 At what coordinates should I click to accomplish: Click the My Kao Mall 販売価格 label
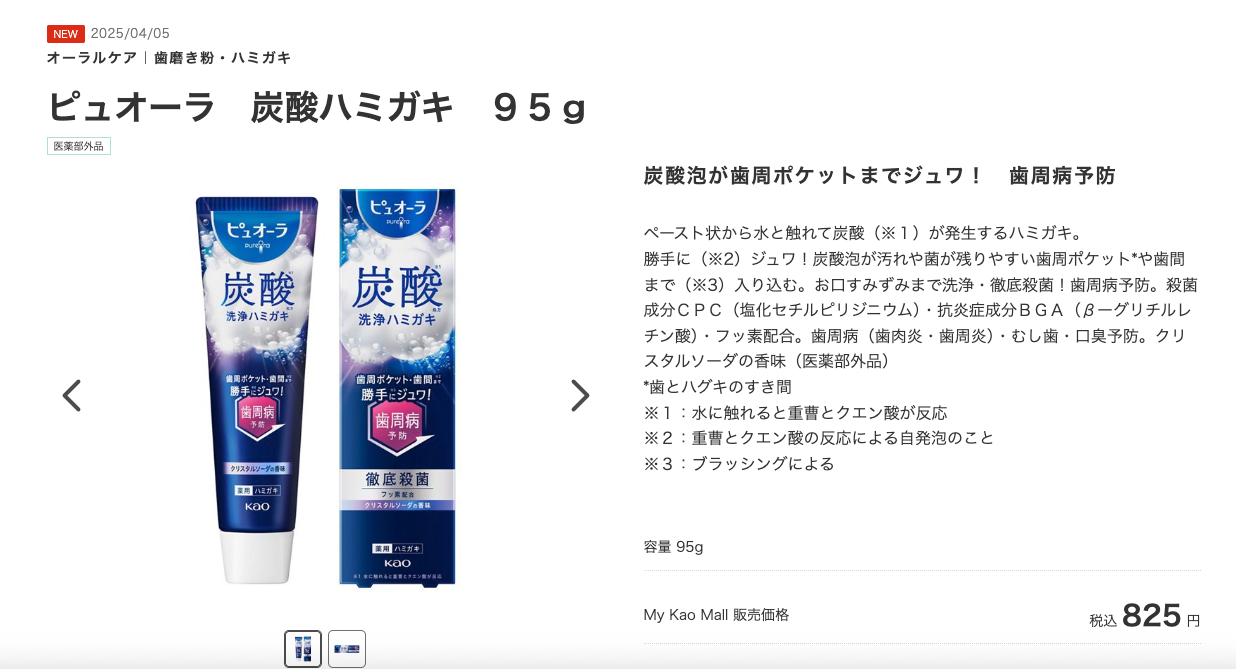[x=716, y=615]
